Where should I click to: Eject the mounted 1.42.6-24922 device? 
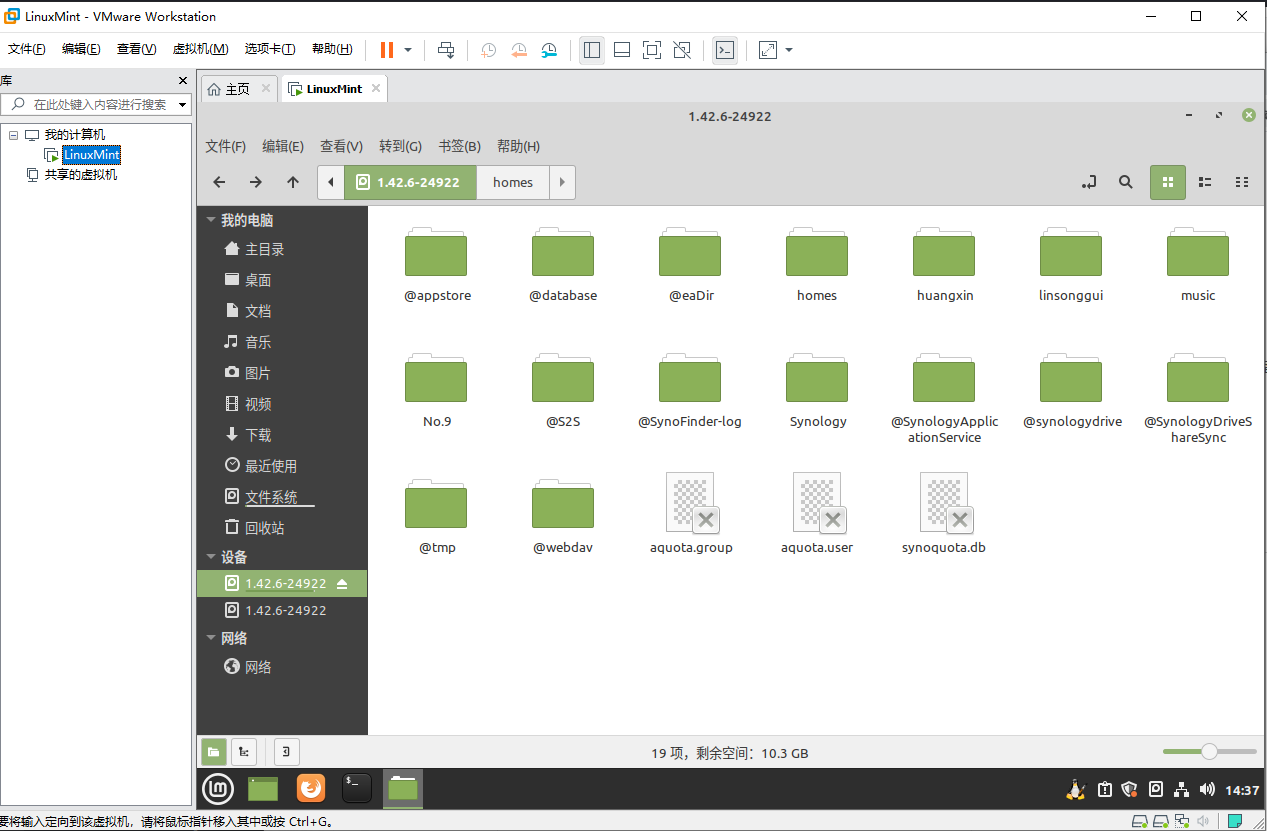342,583
